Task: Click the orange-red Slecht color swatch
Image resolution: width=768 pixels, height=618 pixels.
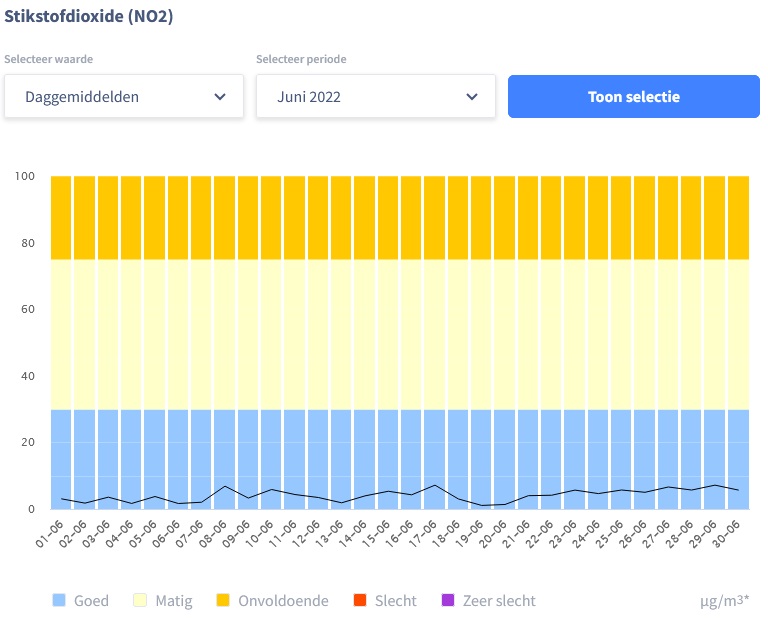Action: point(360,600)
